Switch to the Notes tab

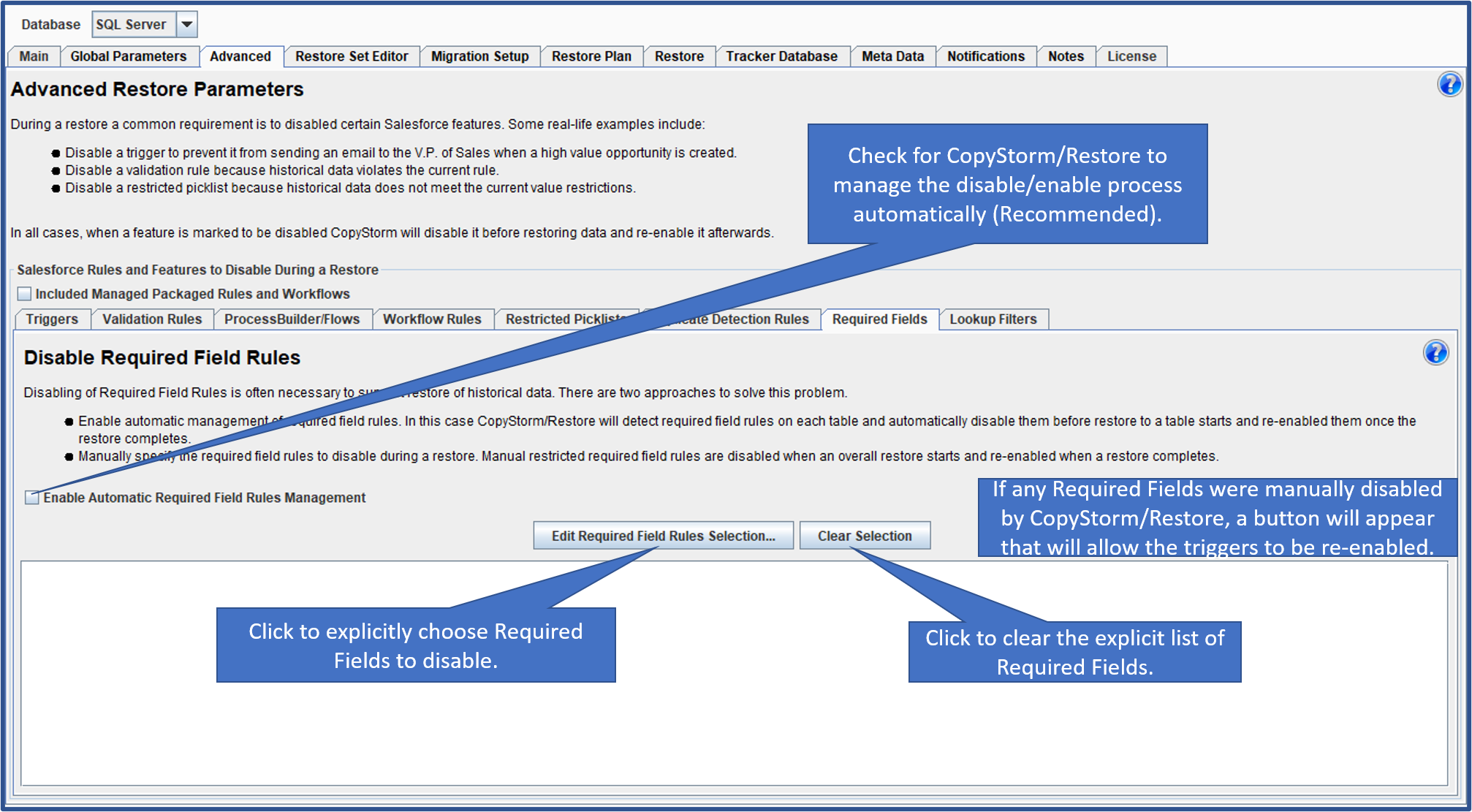[1066, 56]
